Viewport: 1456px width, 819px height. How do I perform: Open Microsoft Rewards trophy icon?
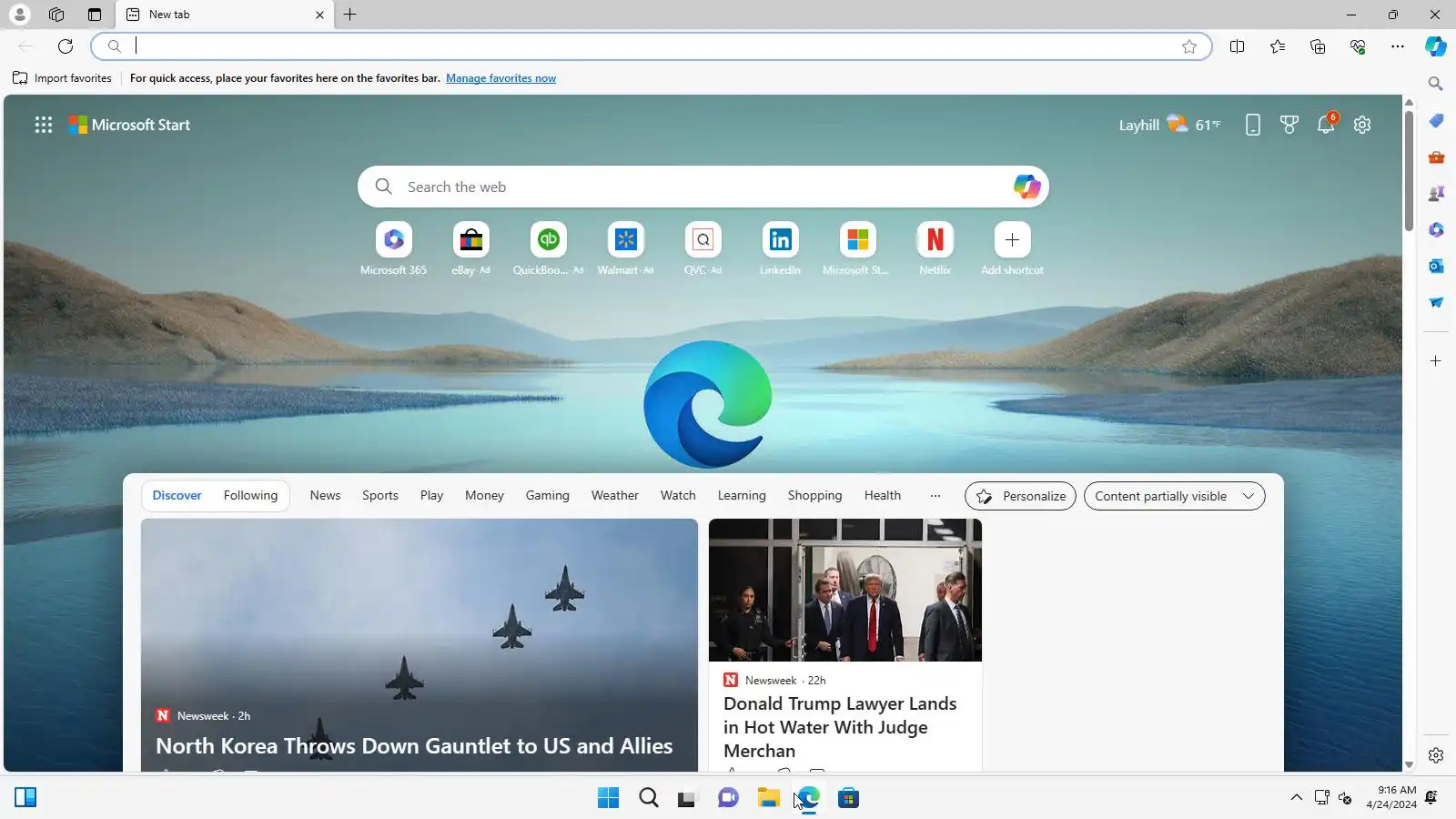tap(1289, 125)
